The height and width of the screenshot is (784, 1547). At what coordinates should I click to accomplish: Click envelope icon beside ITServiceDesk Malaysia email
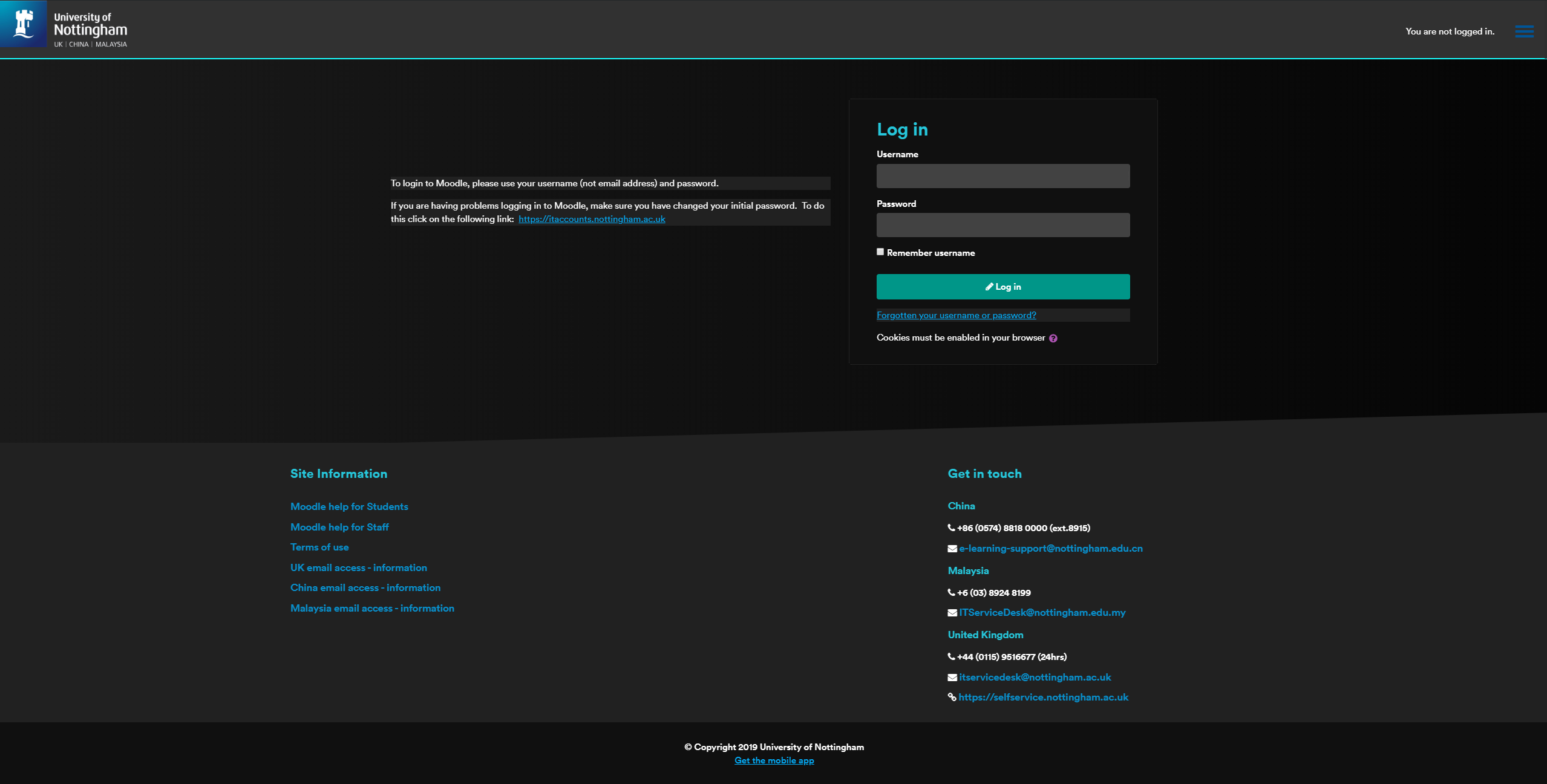pyautogui.click(x=952, y=613)
